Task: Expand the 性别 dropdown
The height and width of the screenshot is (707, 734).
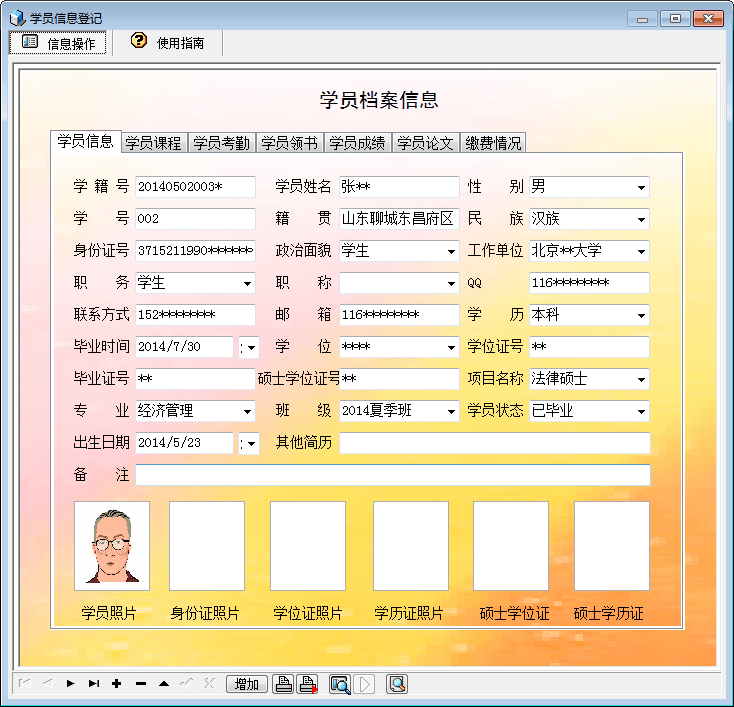Action: 640,187
